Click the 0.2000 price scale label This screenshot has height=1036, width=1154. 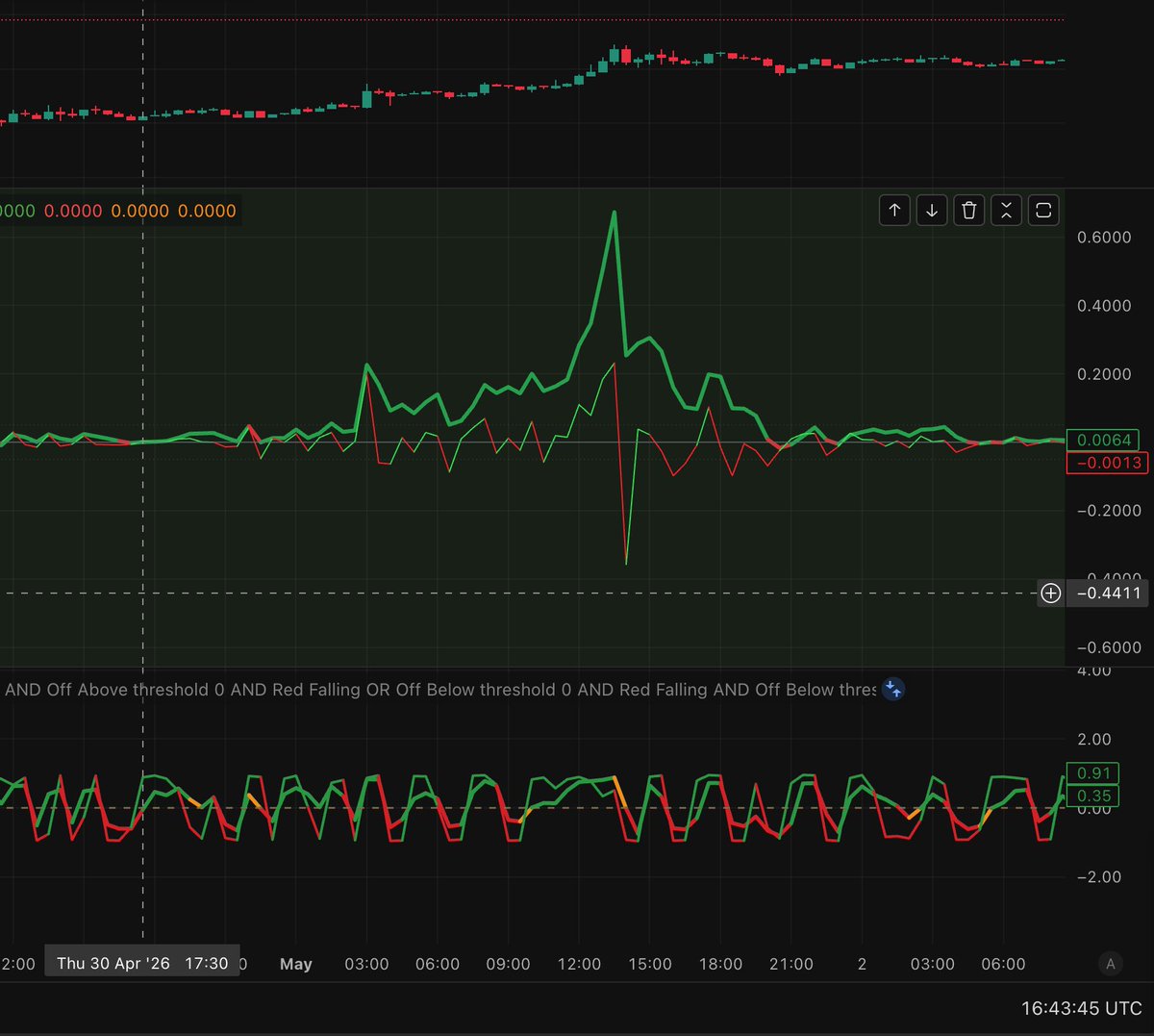[1104, 374]
